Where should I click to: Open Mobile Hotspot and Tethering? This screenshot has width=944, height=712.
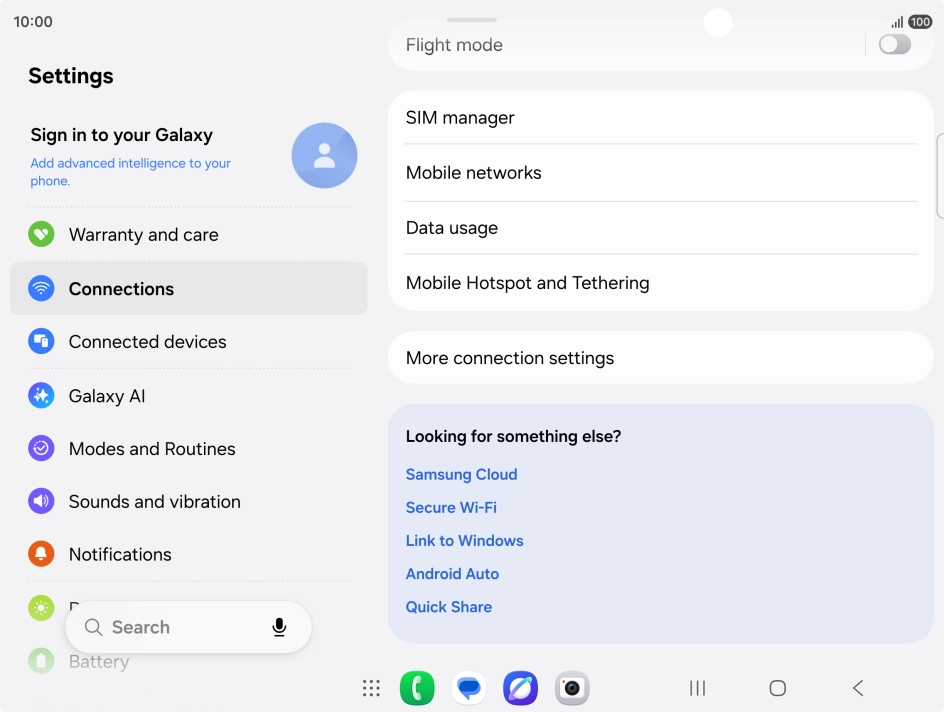point(660,283)
